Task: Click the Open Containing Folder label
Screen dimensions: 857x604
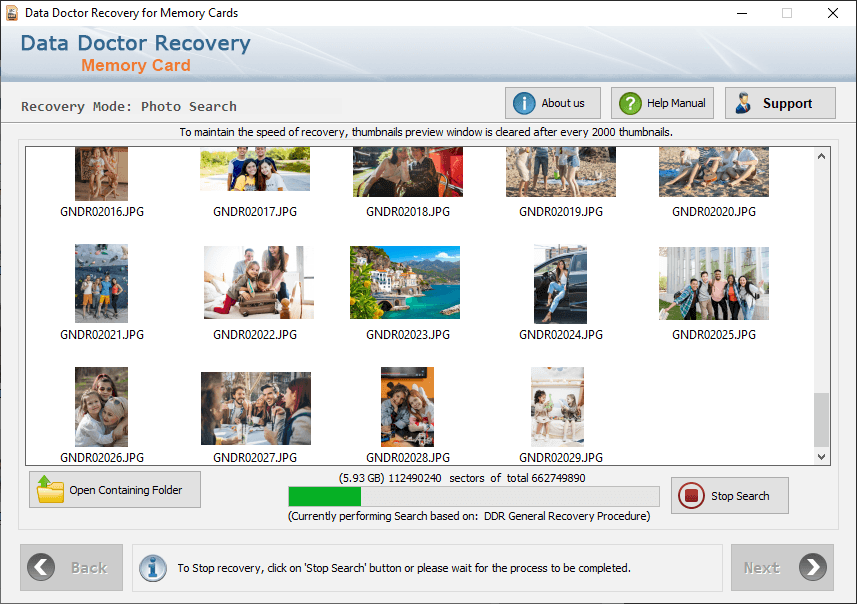Action: [126, 490]
